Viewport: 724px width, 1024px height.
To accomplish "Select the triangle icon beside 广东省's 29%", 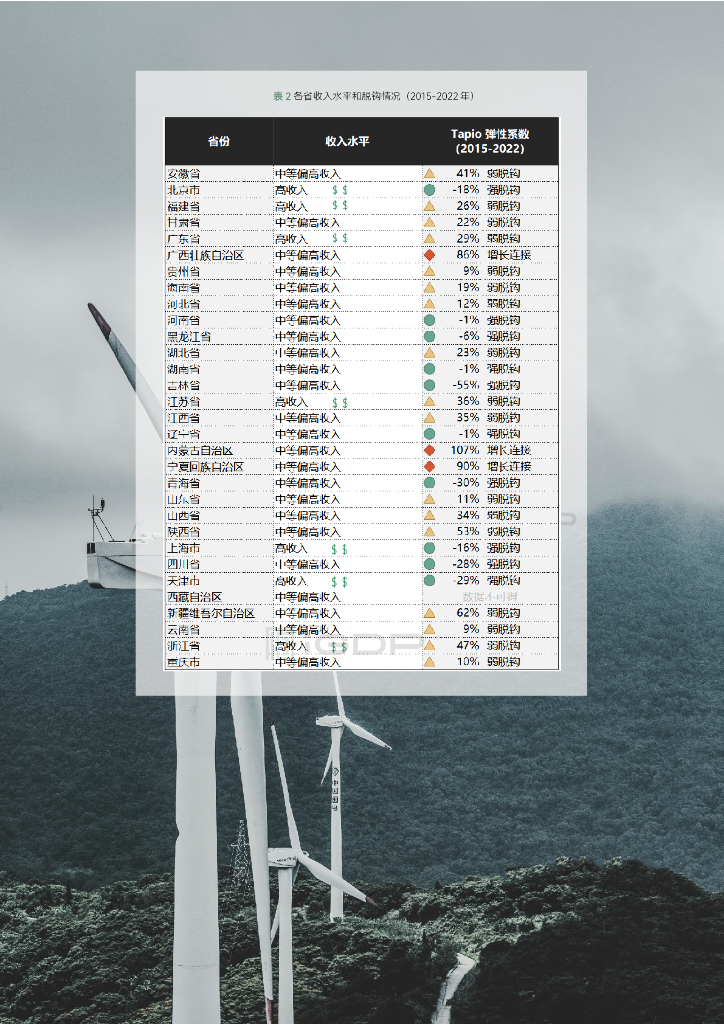I will click(x=429, y=239).
